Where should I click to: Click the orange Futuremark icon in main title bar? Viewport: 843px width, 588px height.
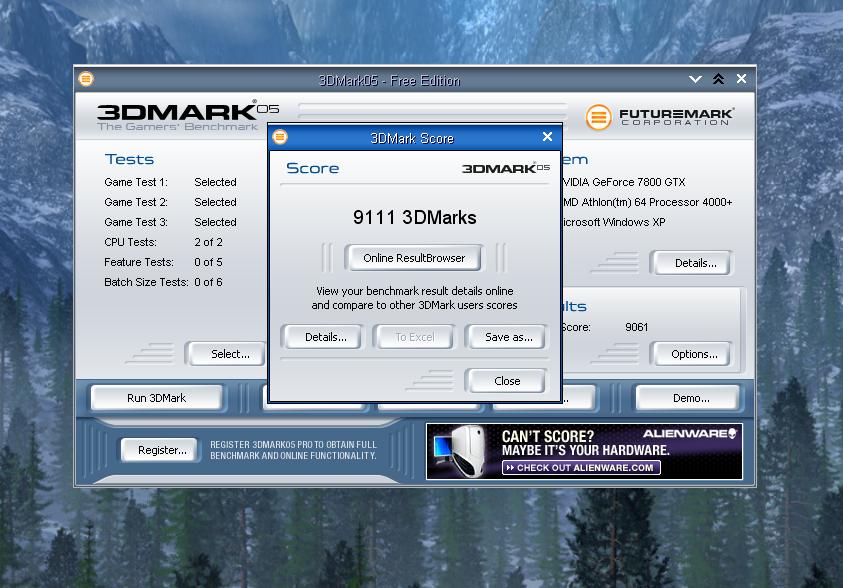point(85,79)
